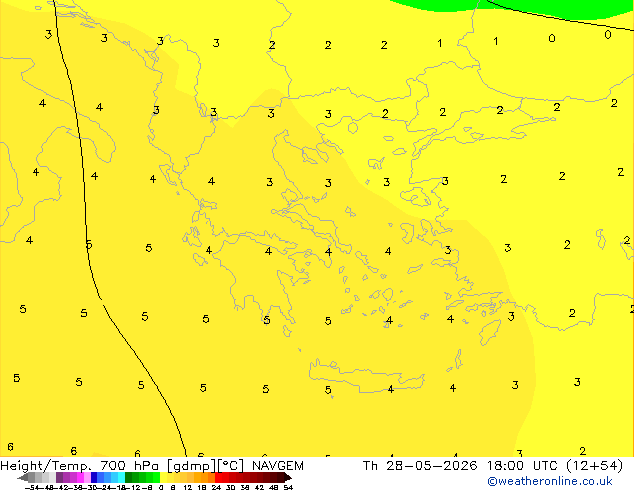Click the "54" label at the legend's right end
This screenshot has width=634, height=490.
tap(288, 488)
